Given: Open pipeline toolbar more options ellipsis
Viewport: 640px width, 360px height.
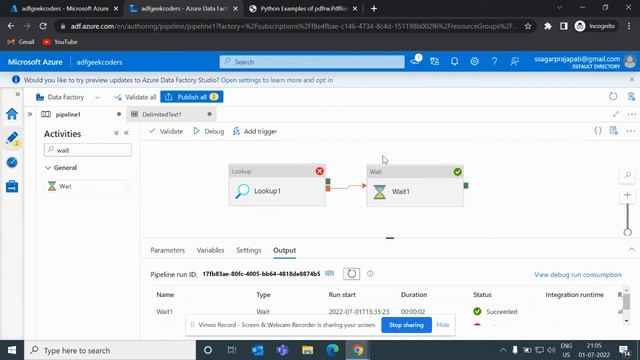Looking at the screenshot, I should 631,131.
